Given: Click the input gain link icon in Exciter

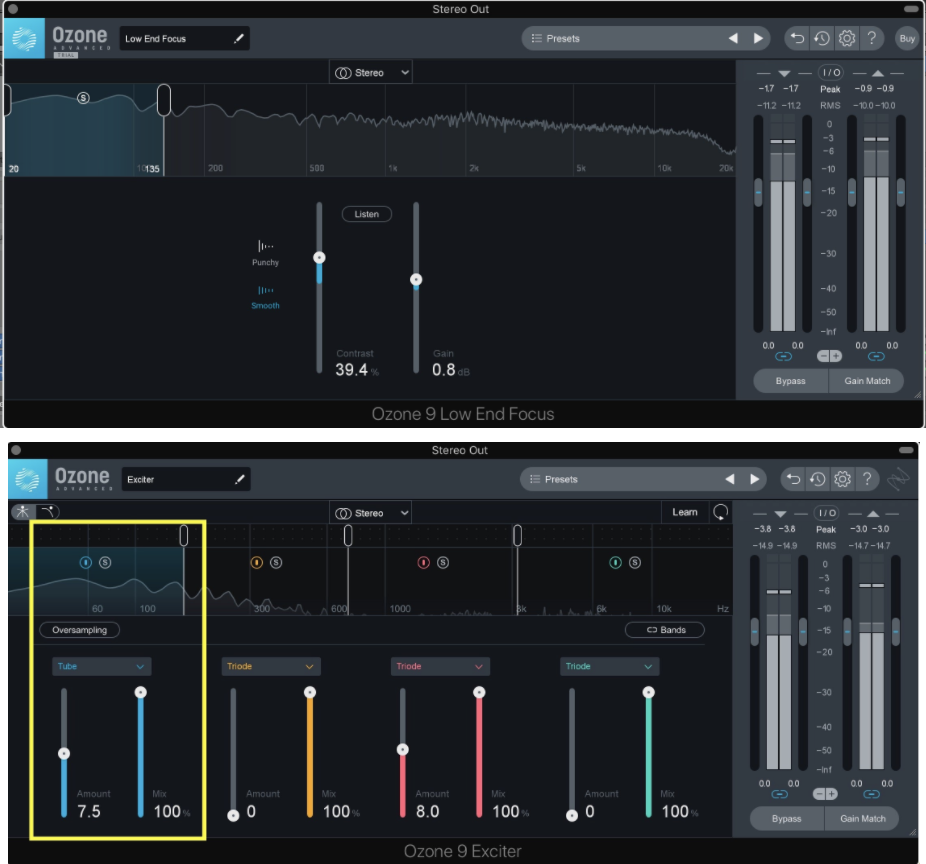Looking at the screenshot, I should click(780, 794).
